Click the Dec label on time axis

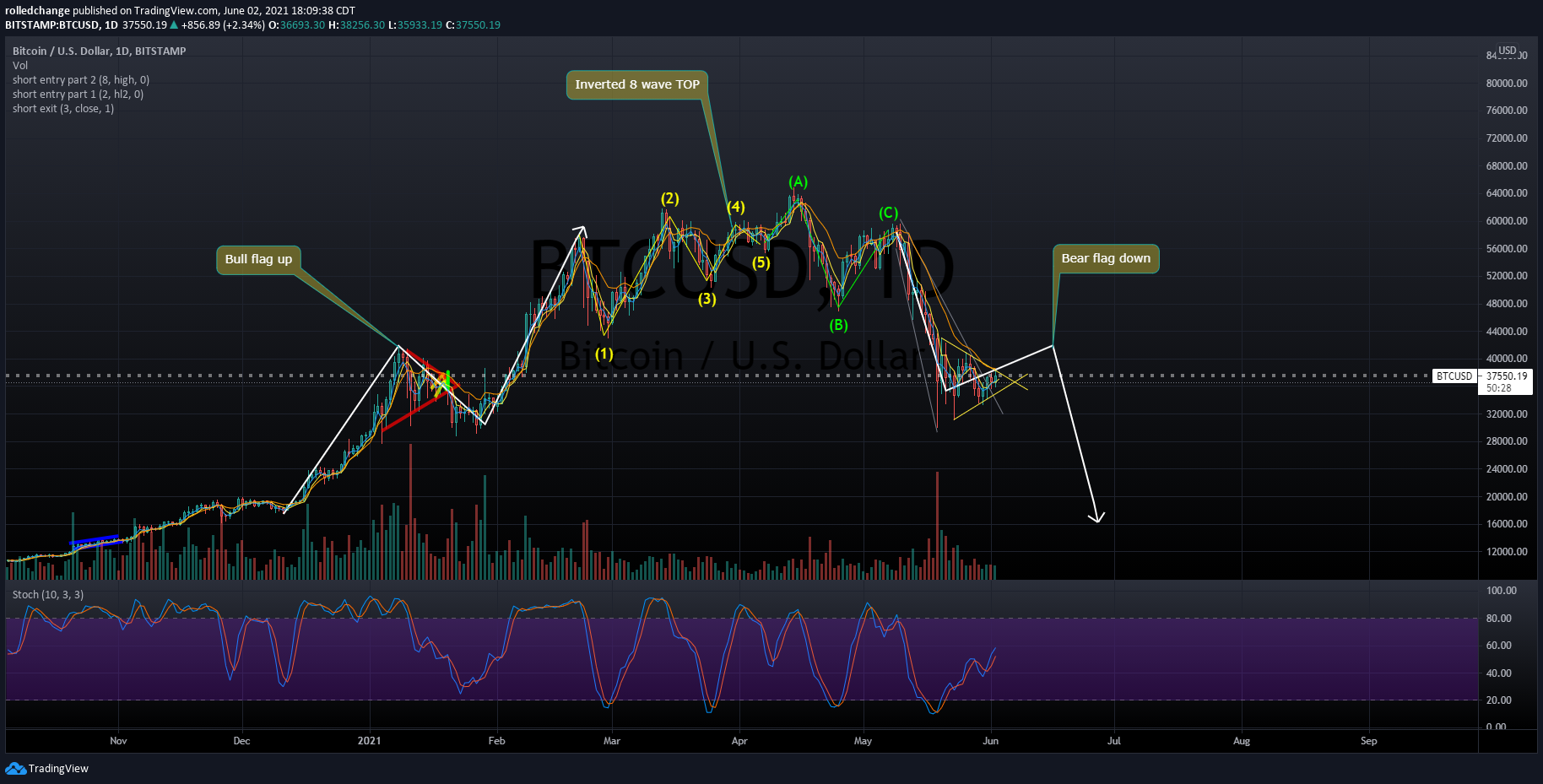tap(241, 741)
